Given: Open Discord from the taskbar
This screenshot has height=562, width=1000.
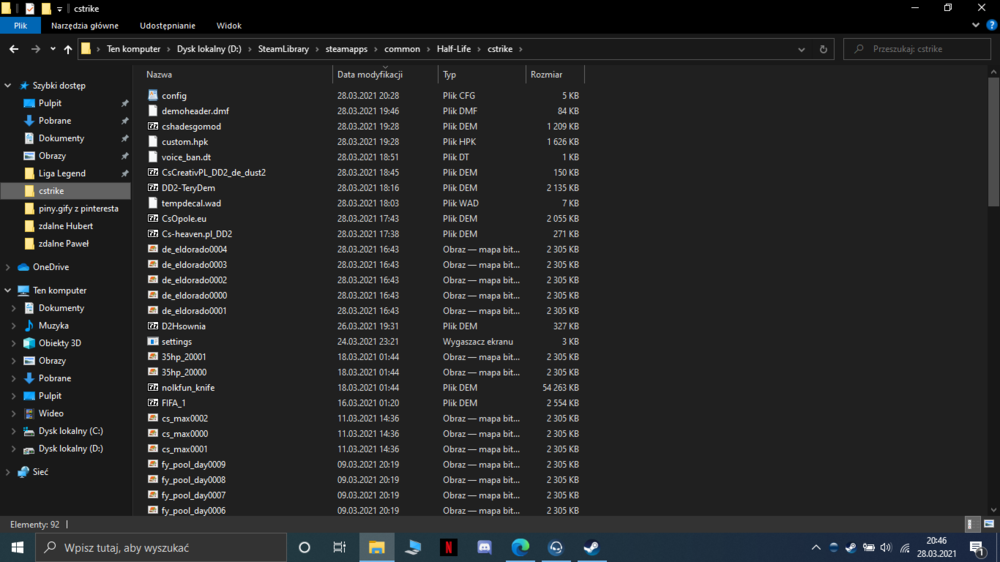Looking at the screenshot, I should (485, 547).
